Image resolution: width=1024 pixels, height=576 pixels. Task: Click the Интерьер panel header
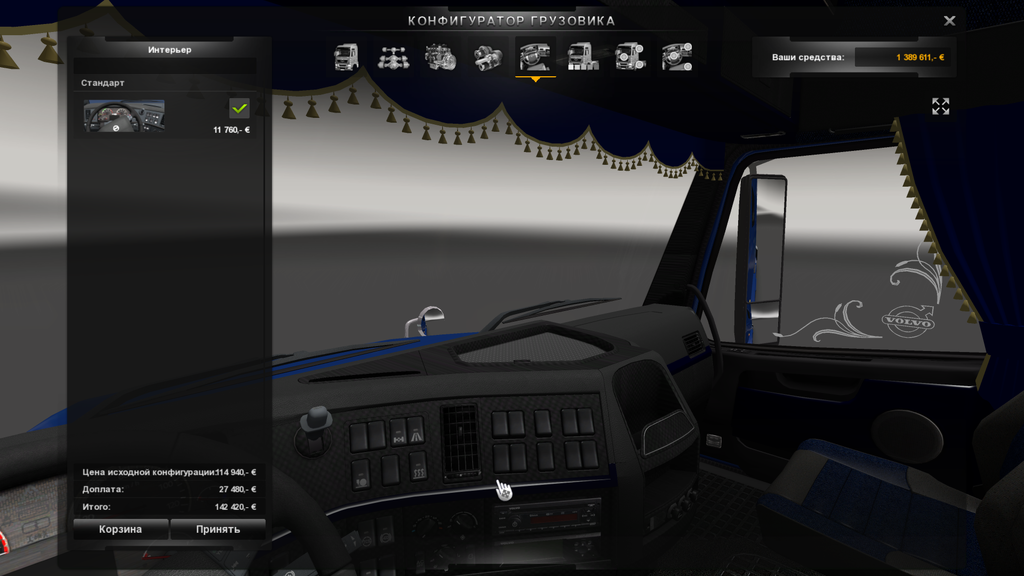click(x=169, y=50)
